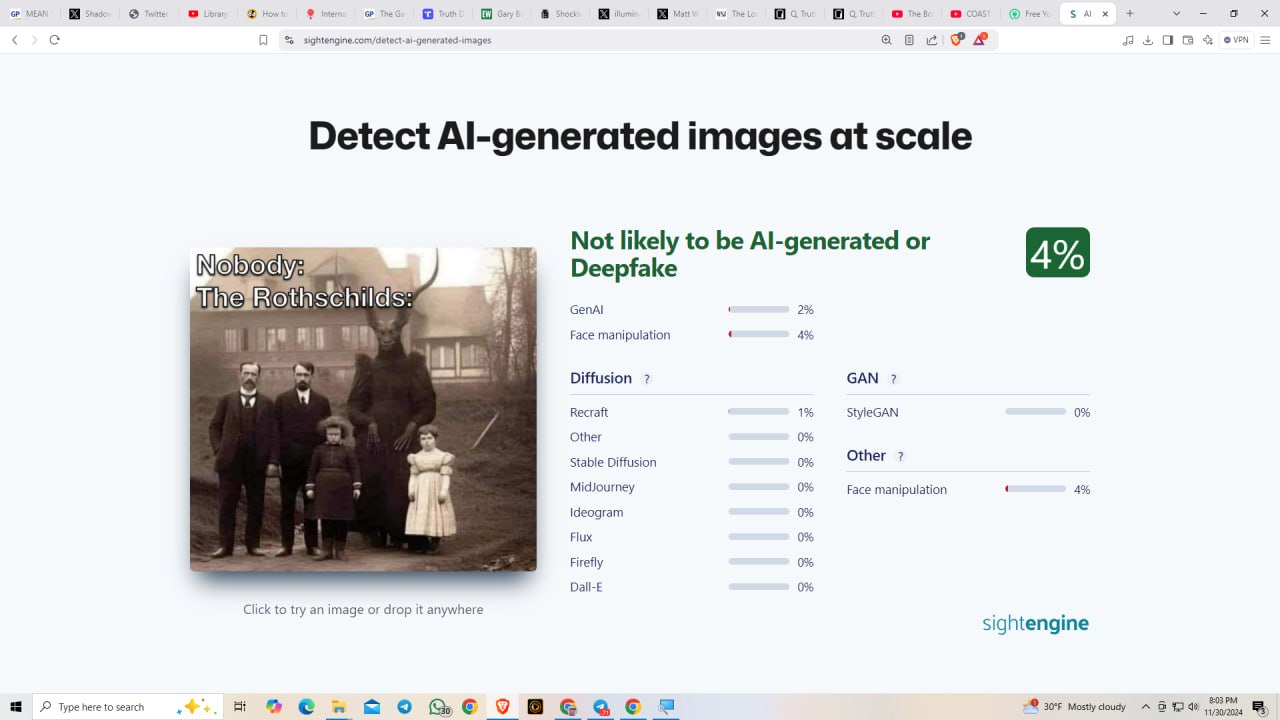Click the Diffusion help question mark

(x=647, y=379)
